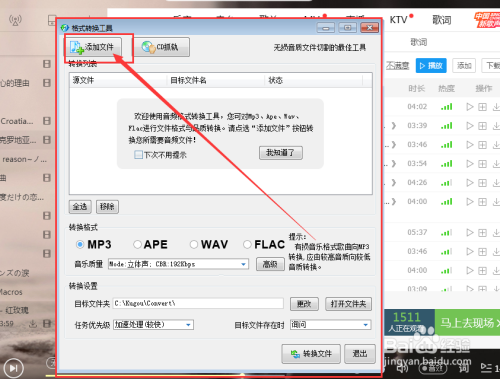The width and height of the screenshot is (500, 379).
Task: Select the WAV format radio button
Action: pos(194,245)
